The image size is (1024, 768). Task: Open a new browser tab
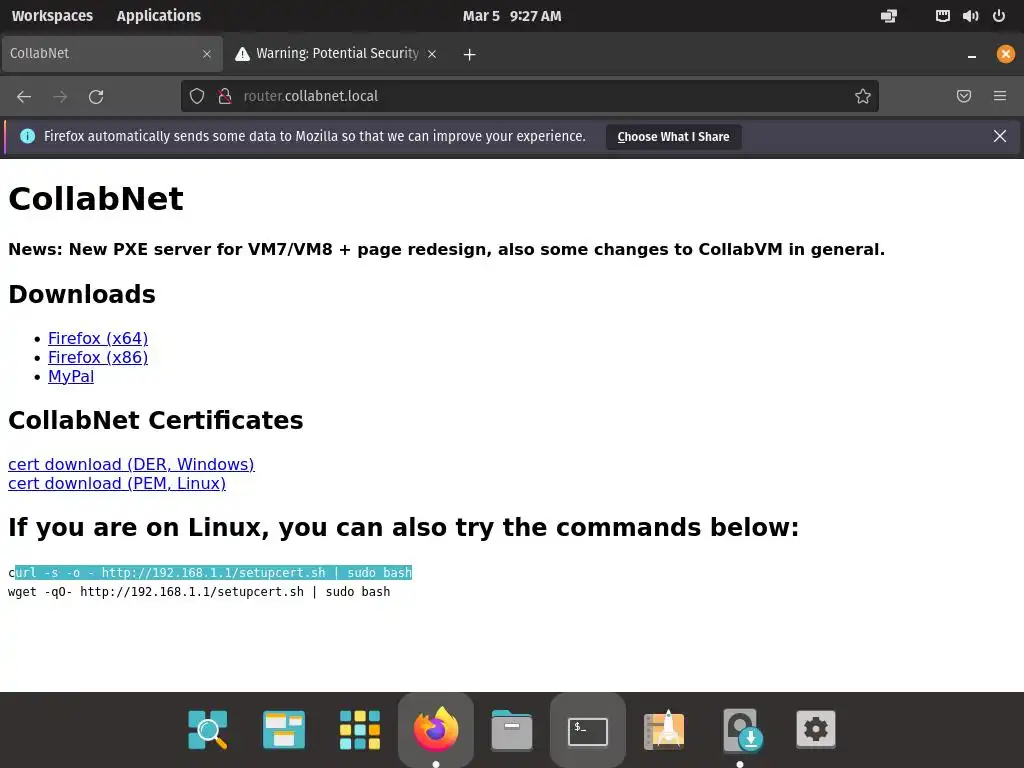[469, 54]
